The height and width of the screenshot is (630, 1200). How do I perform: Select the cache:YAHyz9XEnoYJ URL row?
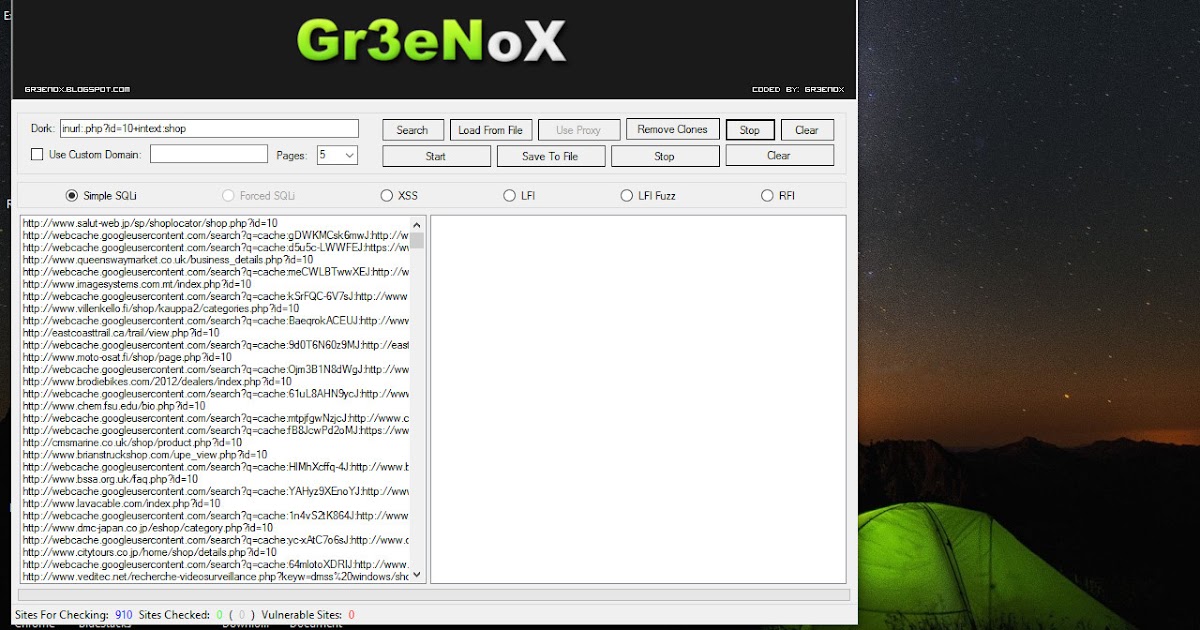215,491
